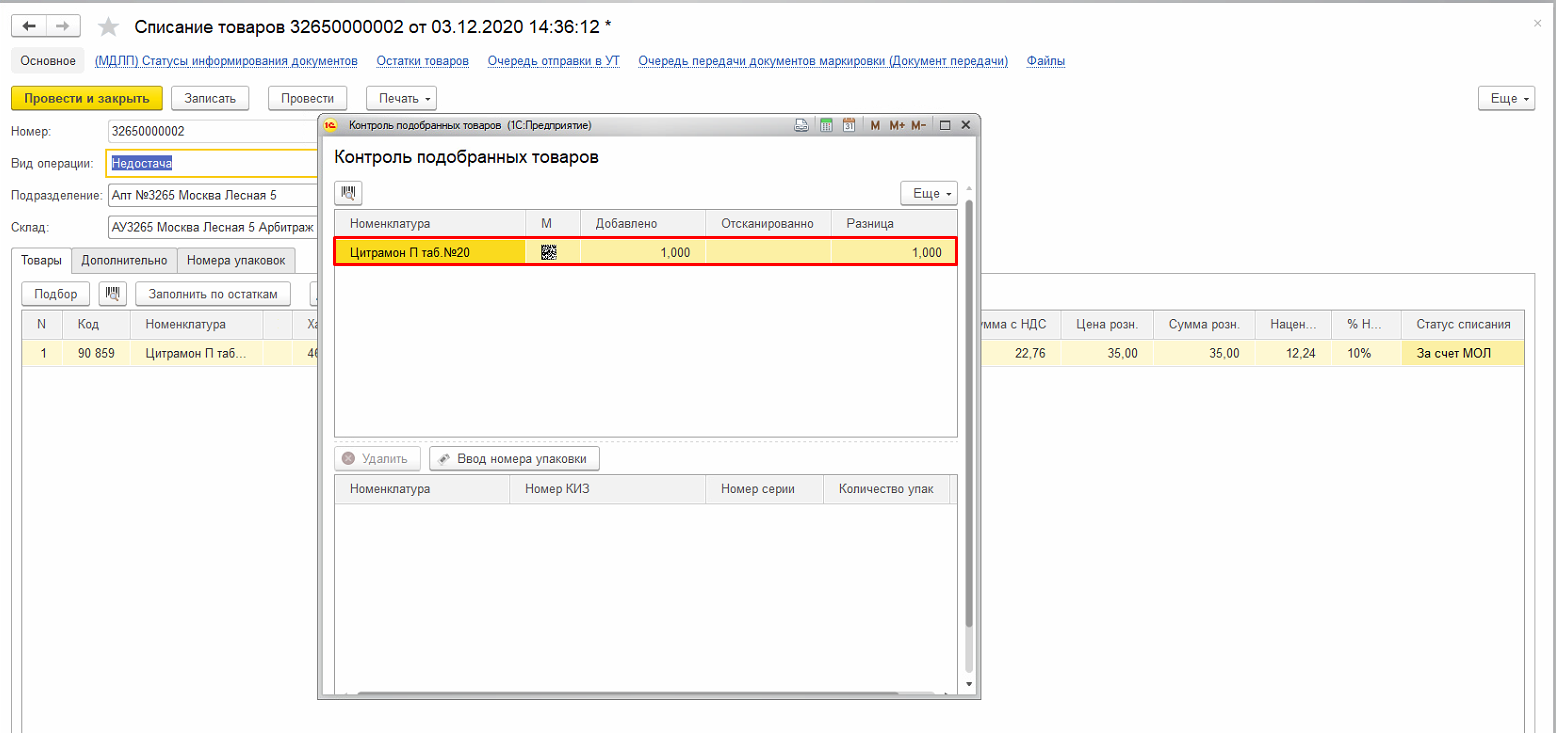Screen dimensions: 1556x733
Task: Click the M+ memory add icon
Action: click(896, 125)
